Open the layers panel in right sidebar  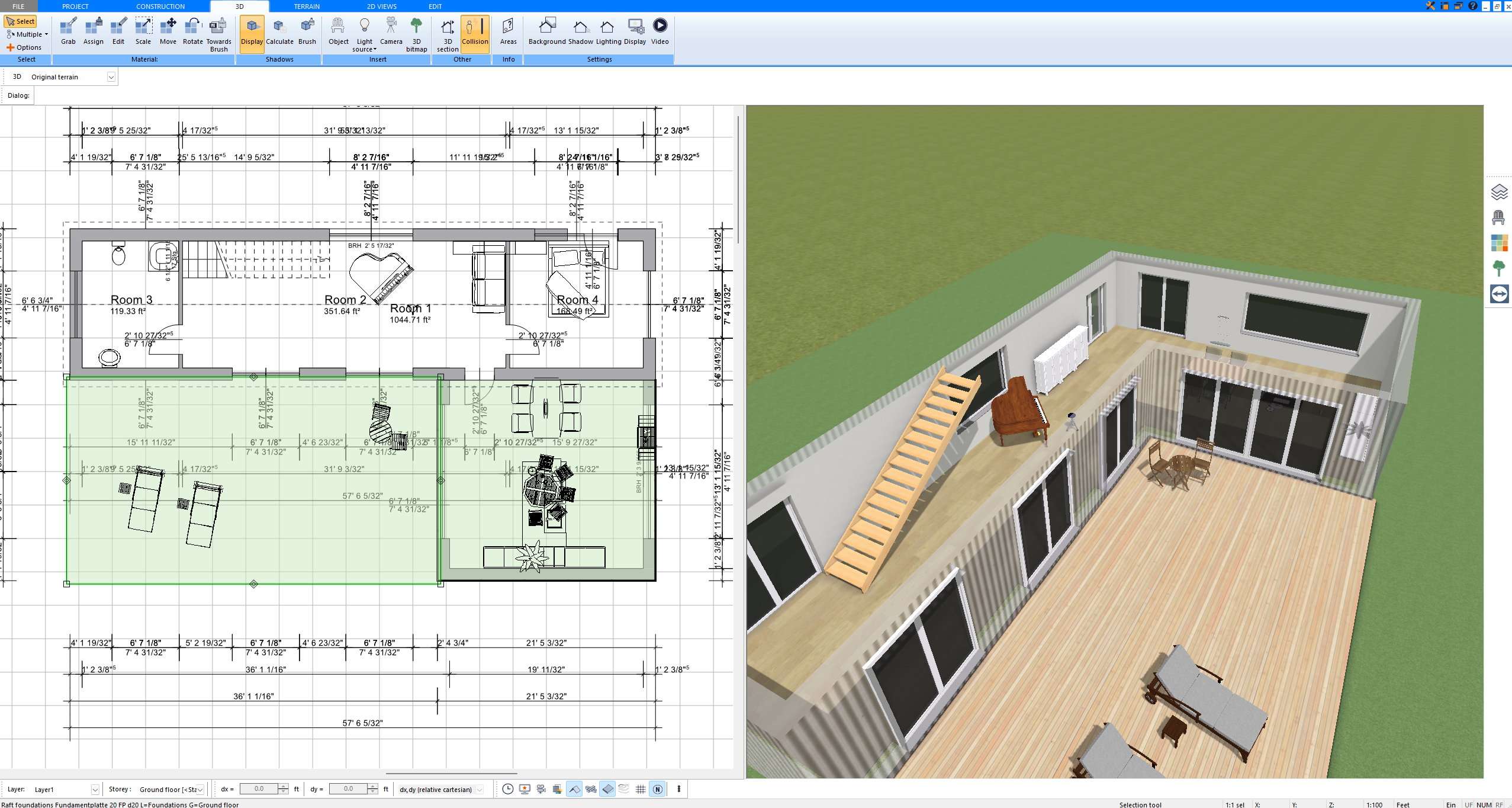coord(1499,192)
